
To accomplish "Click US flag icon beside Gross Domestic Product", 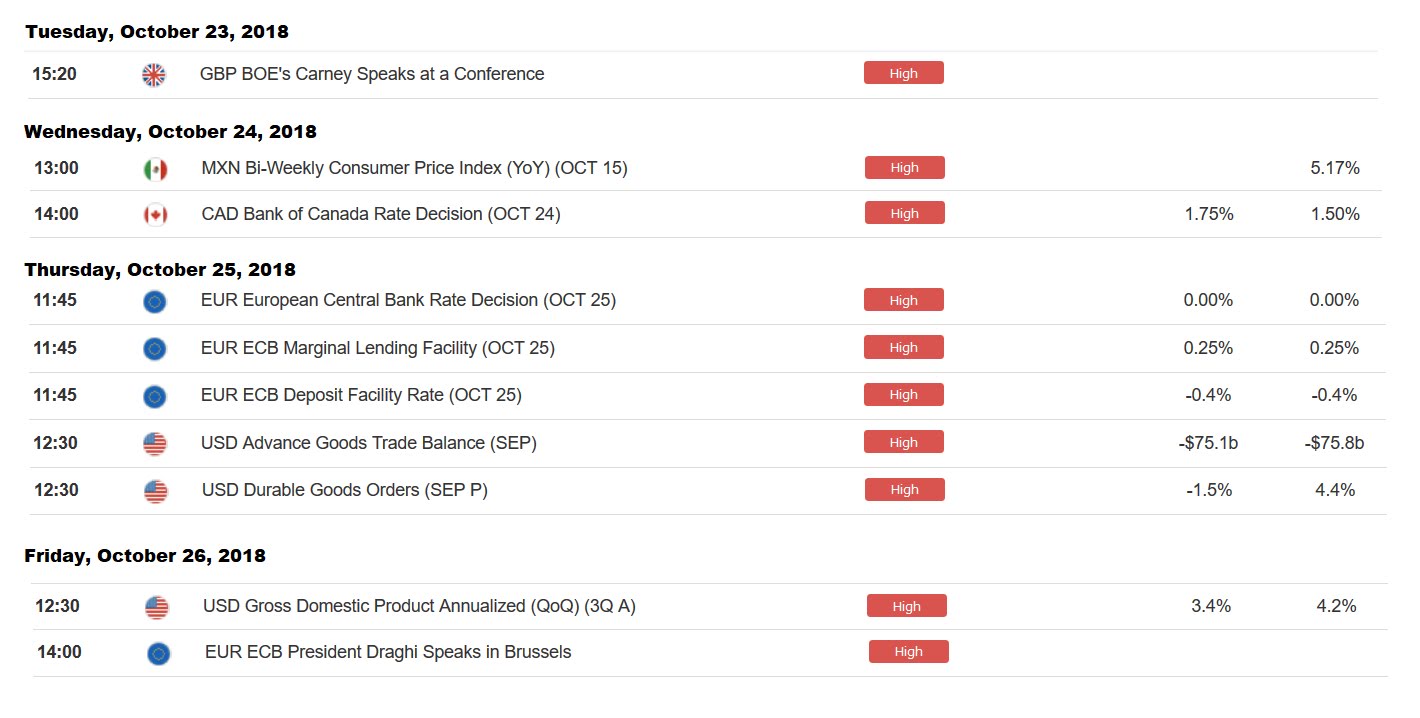I will (x=157, y=607).
